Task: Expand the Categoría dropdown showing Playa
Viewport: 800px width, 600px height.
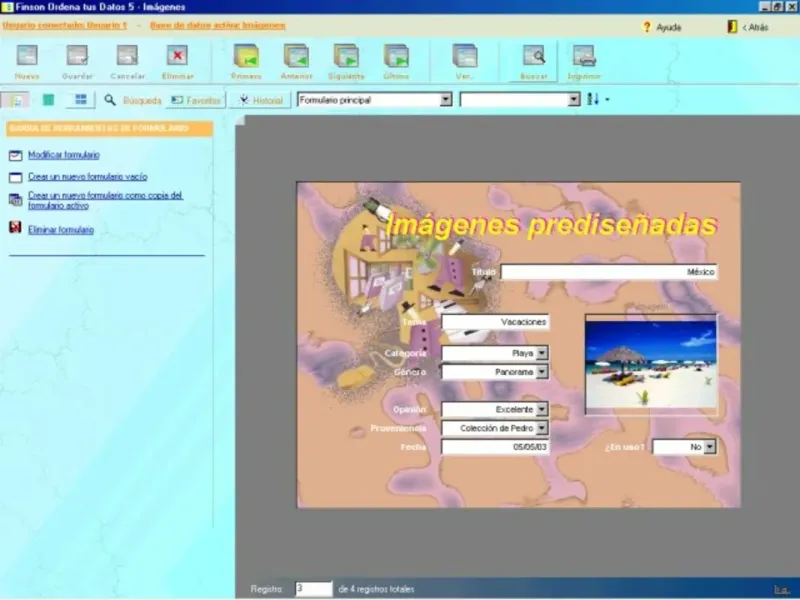Action: click(x=542, y=353)
